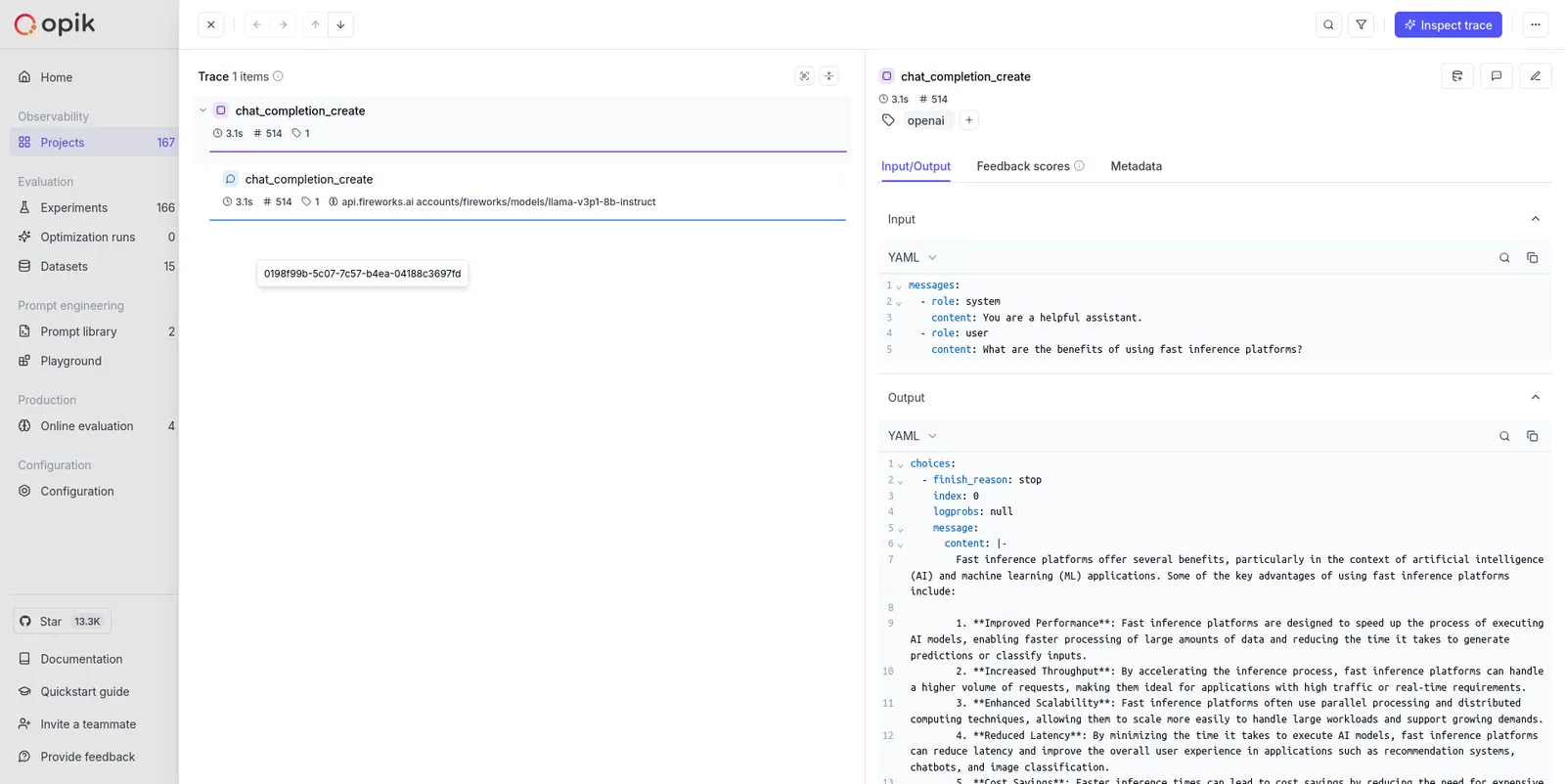This screenshot has width=1565, height=784.
Task: Collapse the Output section chevron
Action: [1535, 397]
